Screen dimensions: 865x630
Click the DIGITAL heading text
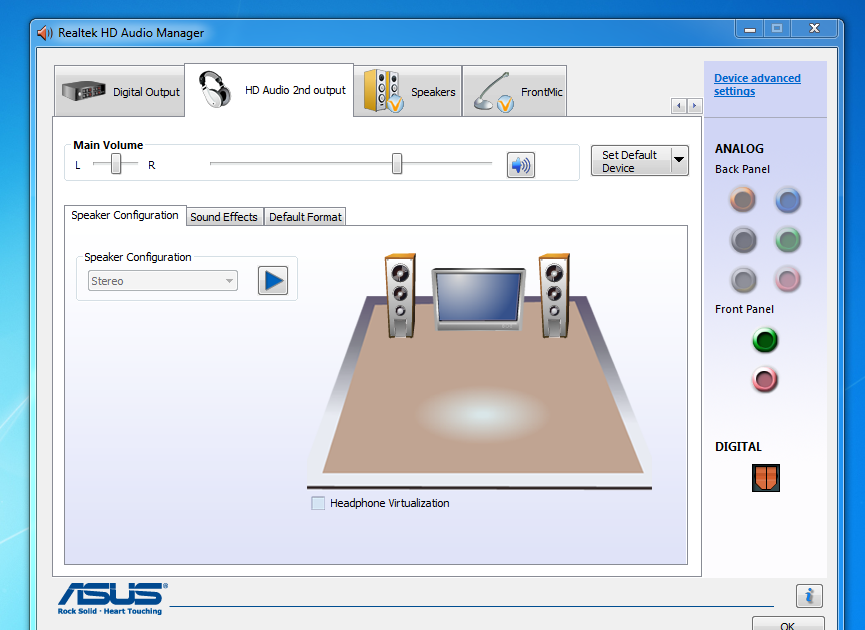click(738, 447)
